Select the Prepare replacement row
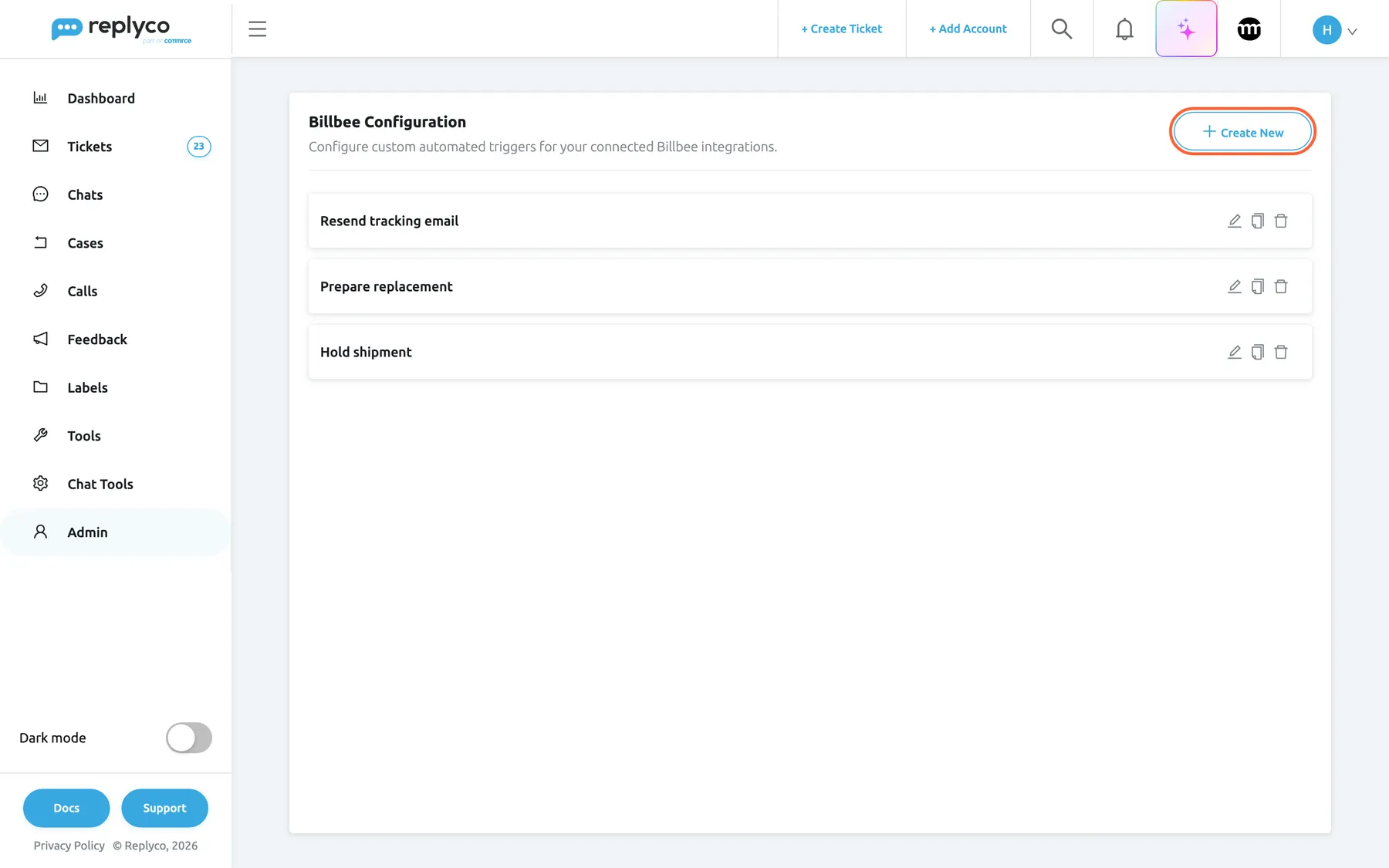1389x868 pixels. (x=810, y=286)
